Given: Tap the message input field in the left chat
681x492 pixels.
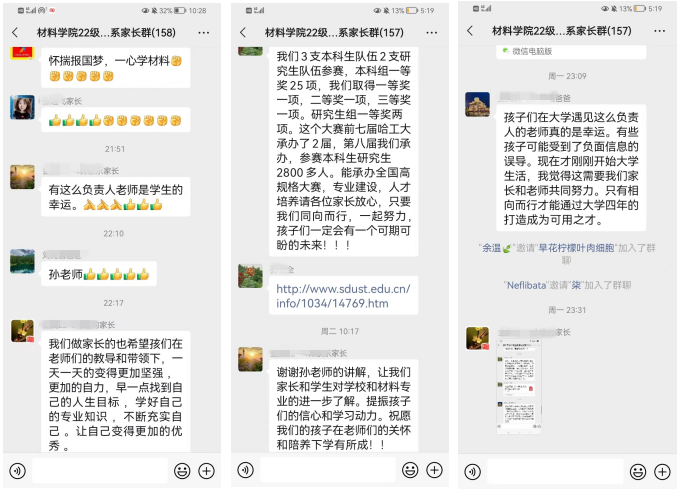Looking at the screenshot, I should click(x=100, y=470).
